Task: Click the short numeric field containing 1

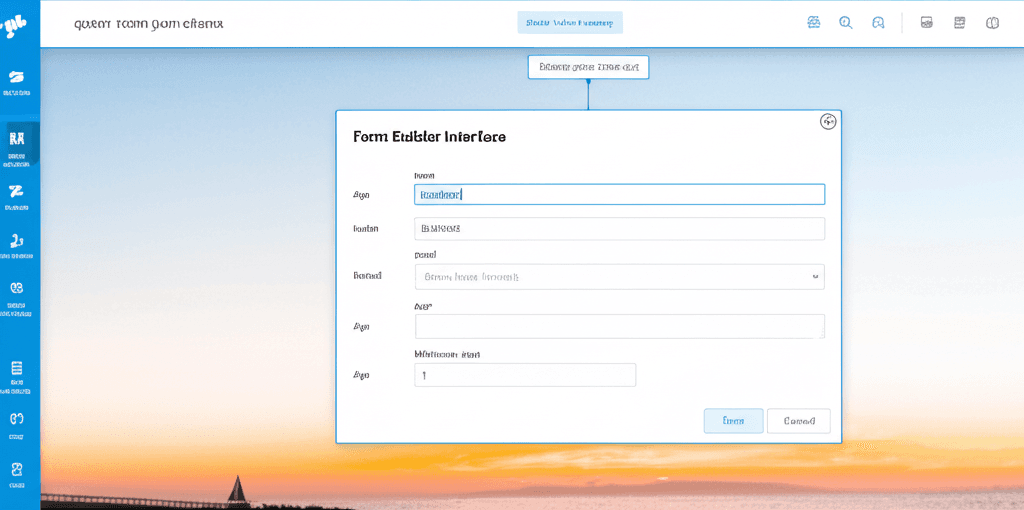Action: (525, 375)
